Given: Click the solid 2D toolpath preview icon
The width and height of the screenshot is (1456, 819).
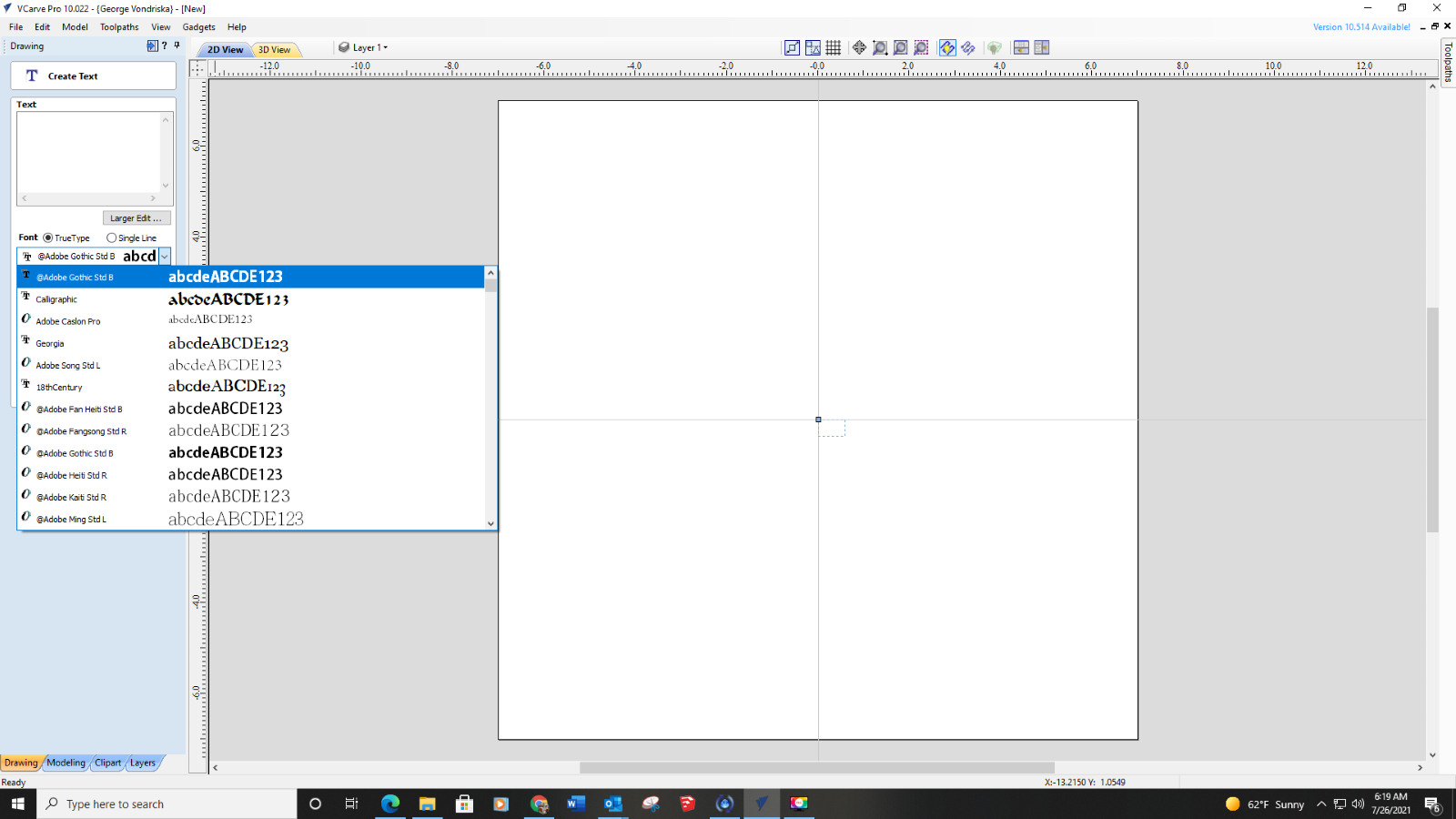Looking at the screenshot, I should [x=968, y=47].
